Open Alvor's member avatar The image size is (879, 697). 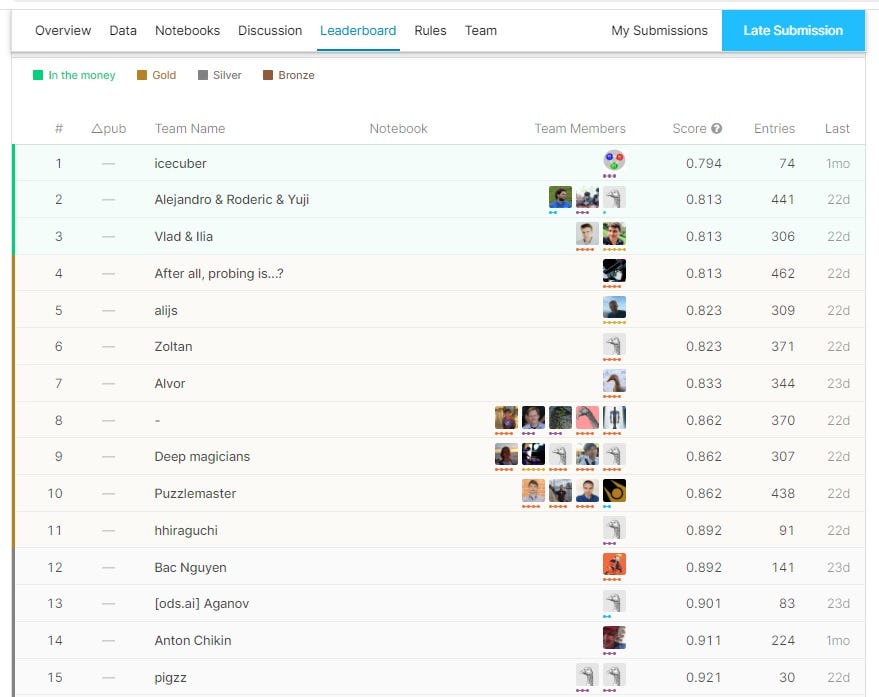pos(614,381)
